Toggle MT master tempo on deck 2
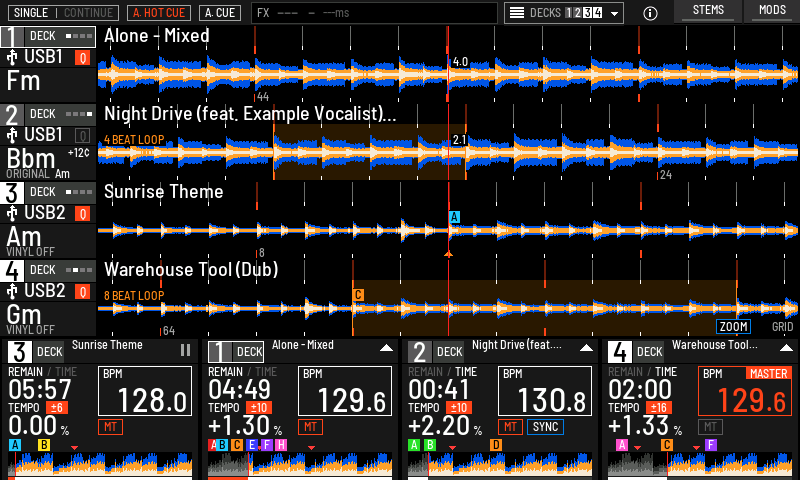 pos(510,427)
